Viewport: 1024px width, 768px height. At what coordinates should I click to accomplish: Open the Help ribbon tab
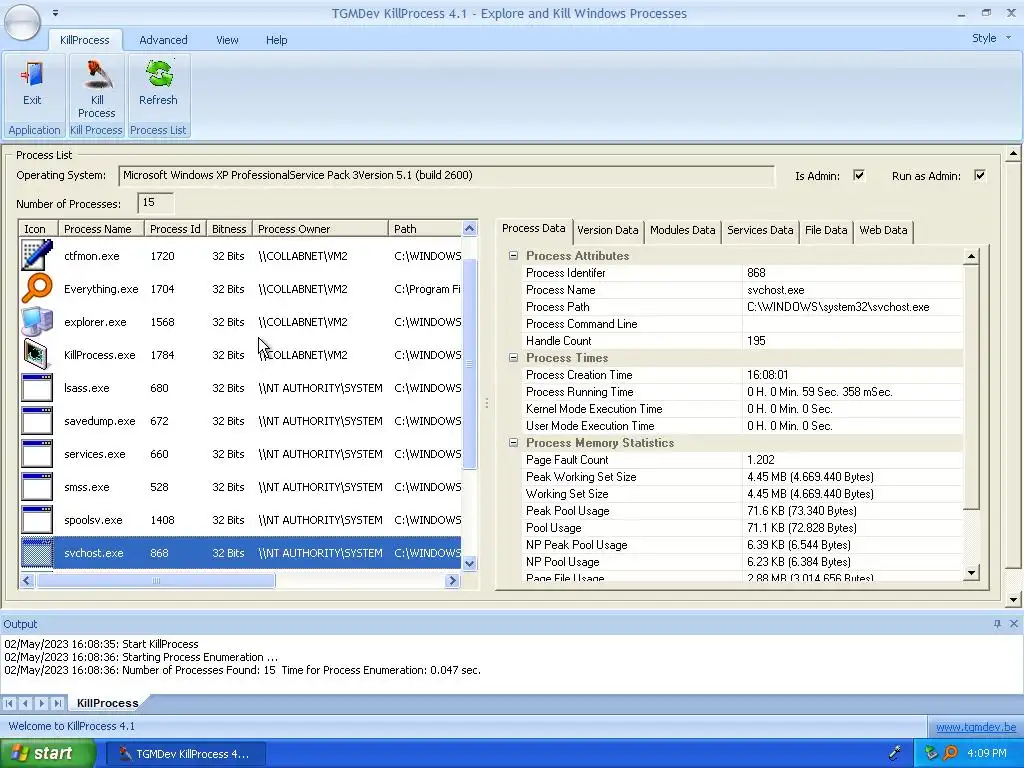(276, 40)
